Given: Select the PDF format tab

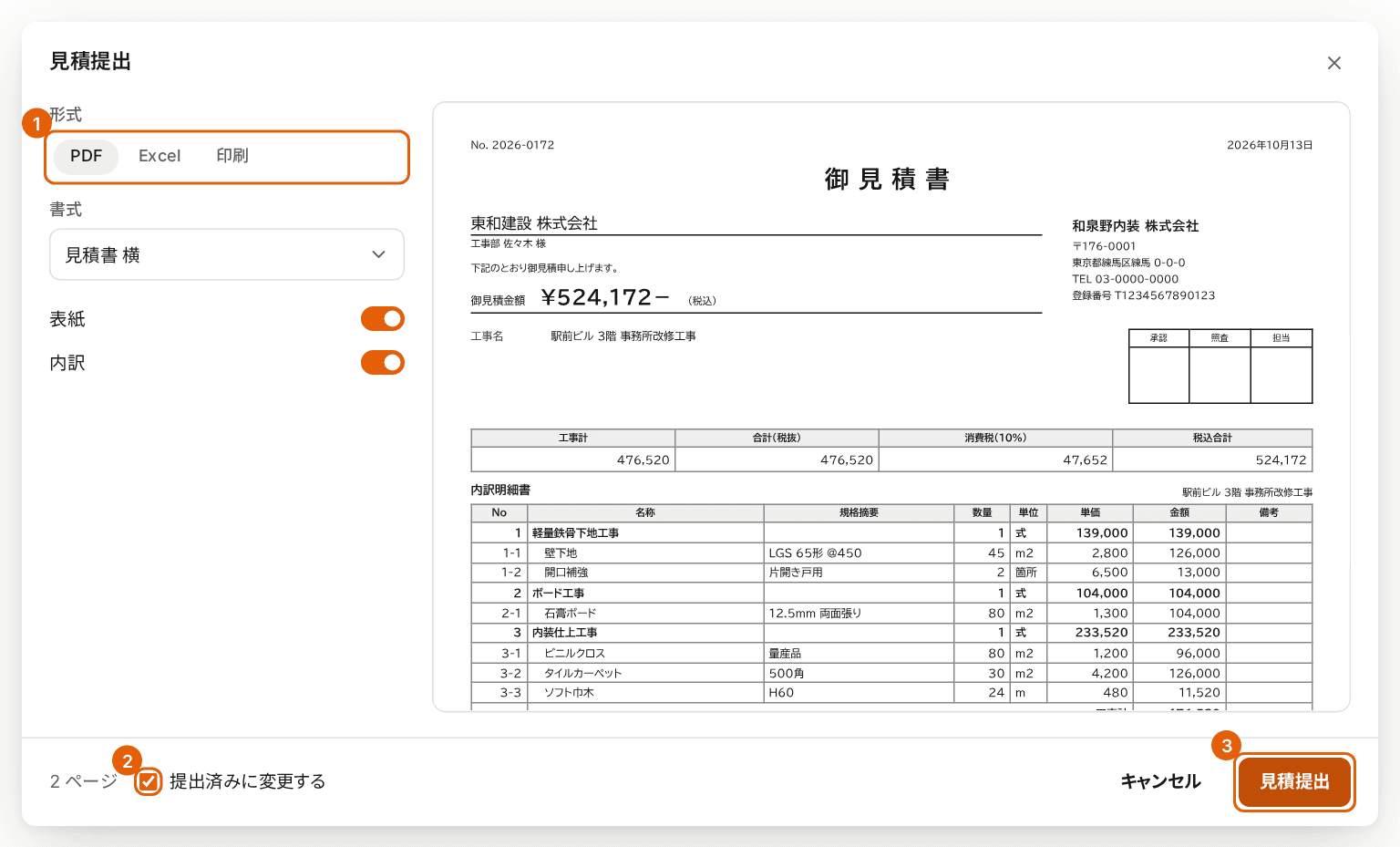Looking at the screenshot, I should point(86,156).
